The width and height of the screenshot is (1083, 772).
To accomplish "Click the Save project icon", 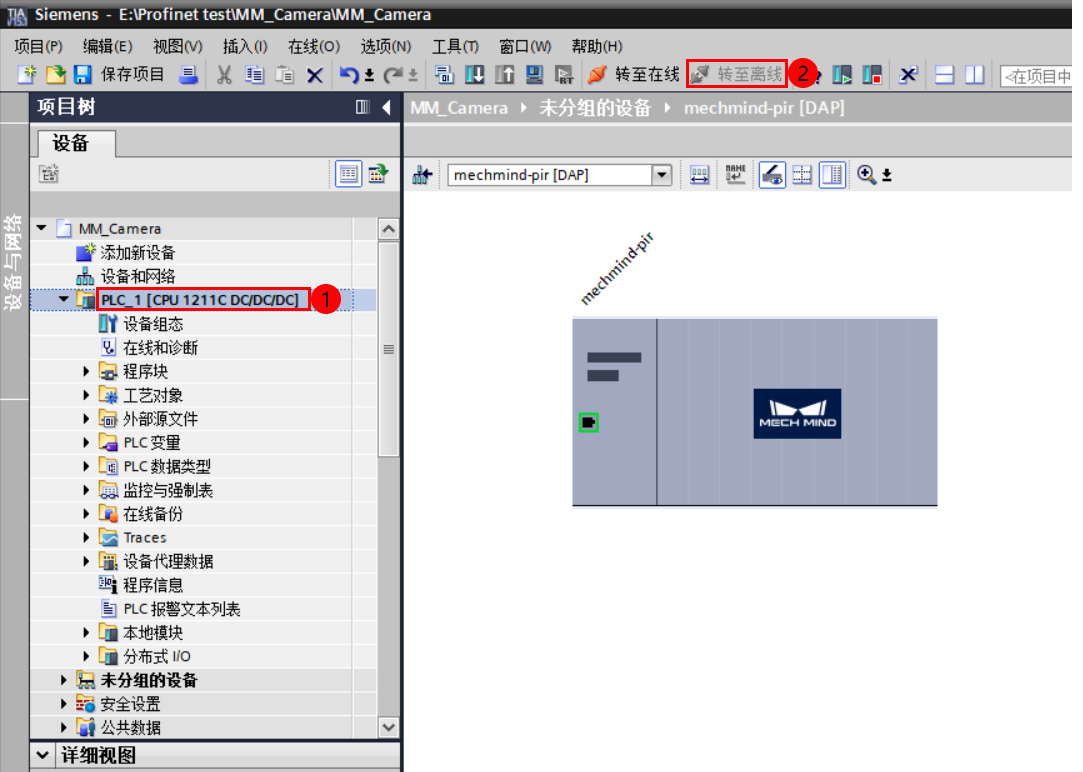I will [x=85, y=75].
